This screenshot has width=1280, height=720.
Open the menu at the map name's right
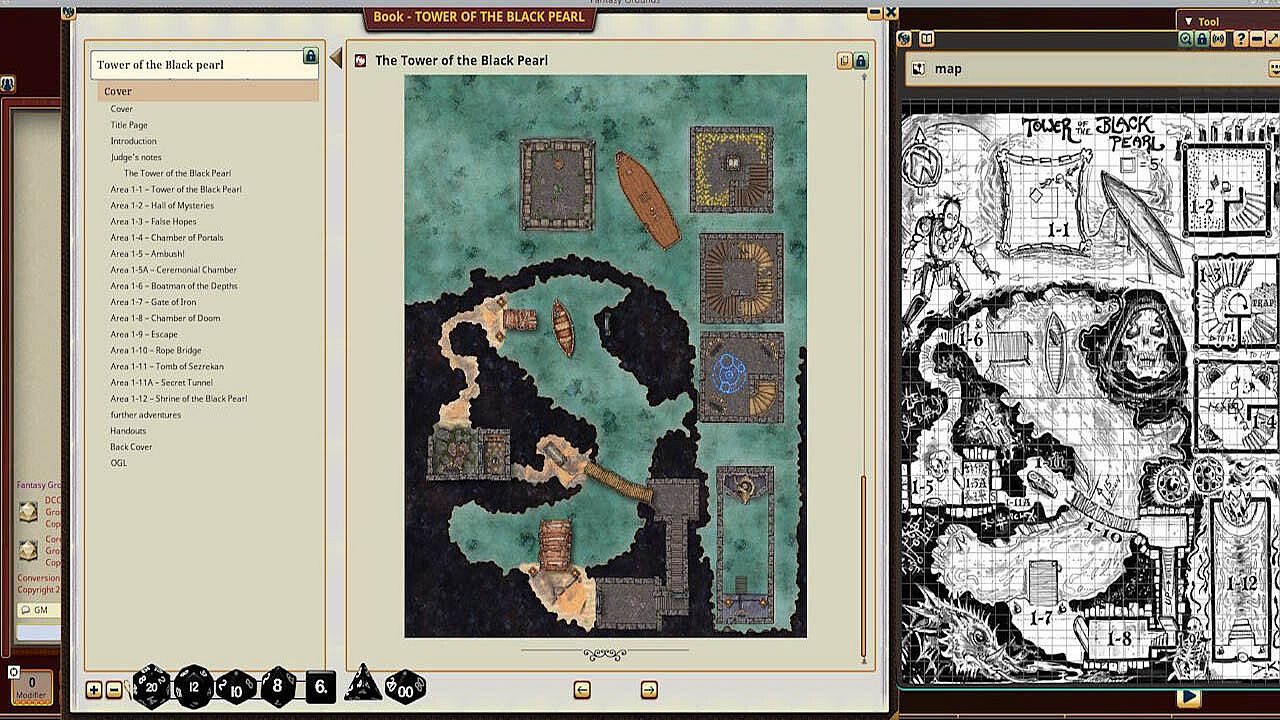(1275, 68)
